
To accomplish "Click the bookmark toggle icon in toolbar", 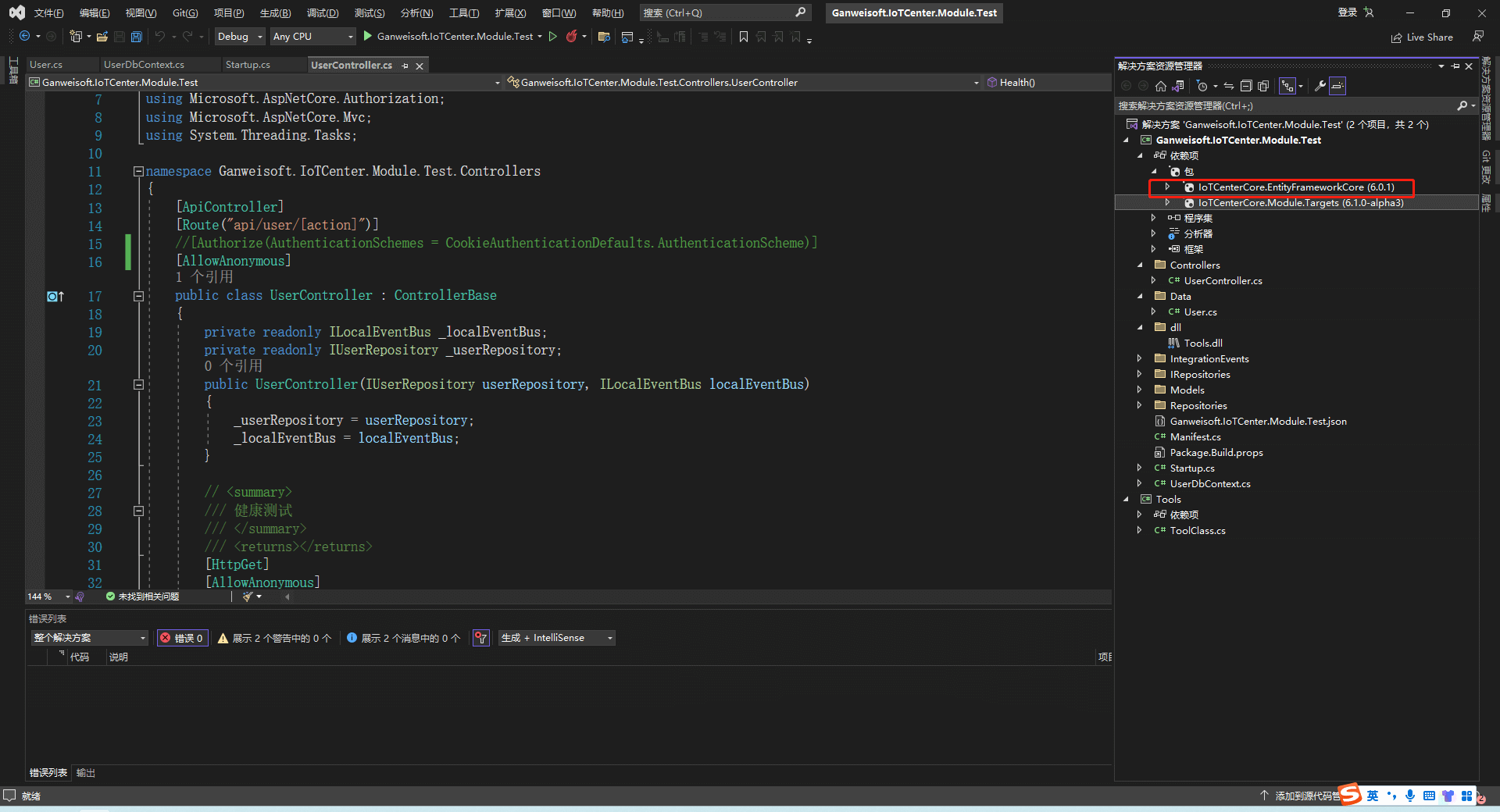I will 743,37.
